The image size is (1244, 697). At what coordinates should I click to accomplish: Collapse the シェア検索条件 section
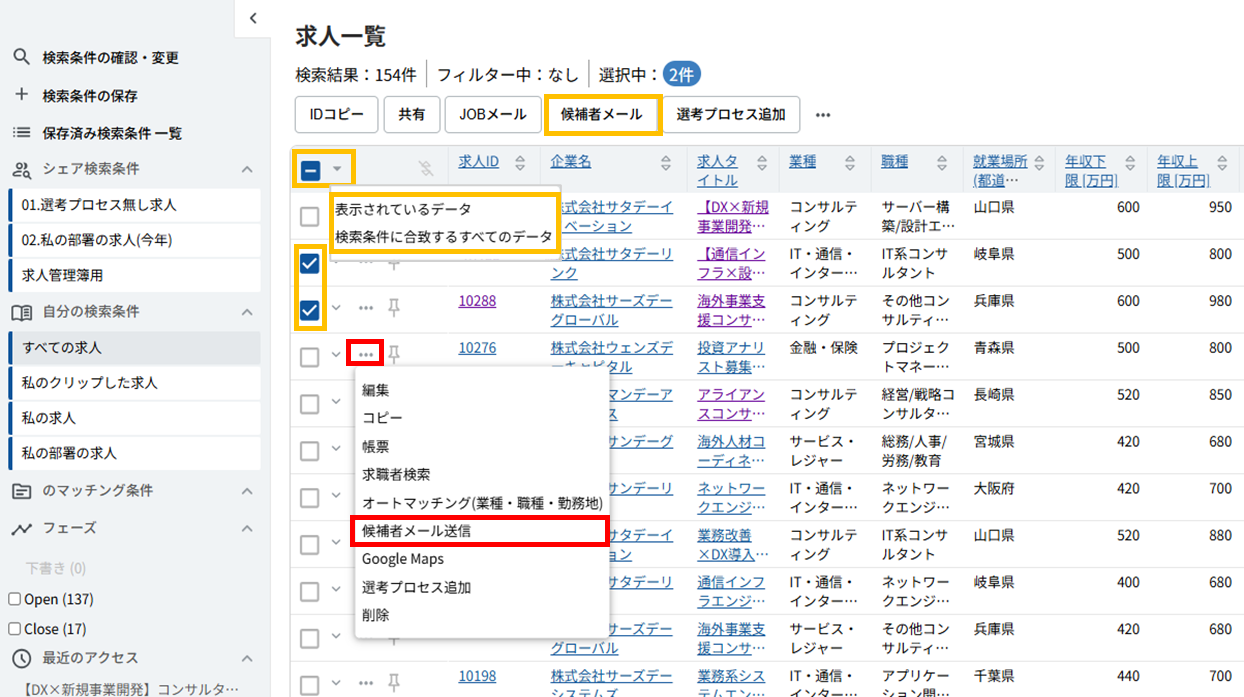tap(247, 169)
